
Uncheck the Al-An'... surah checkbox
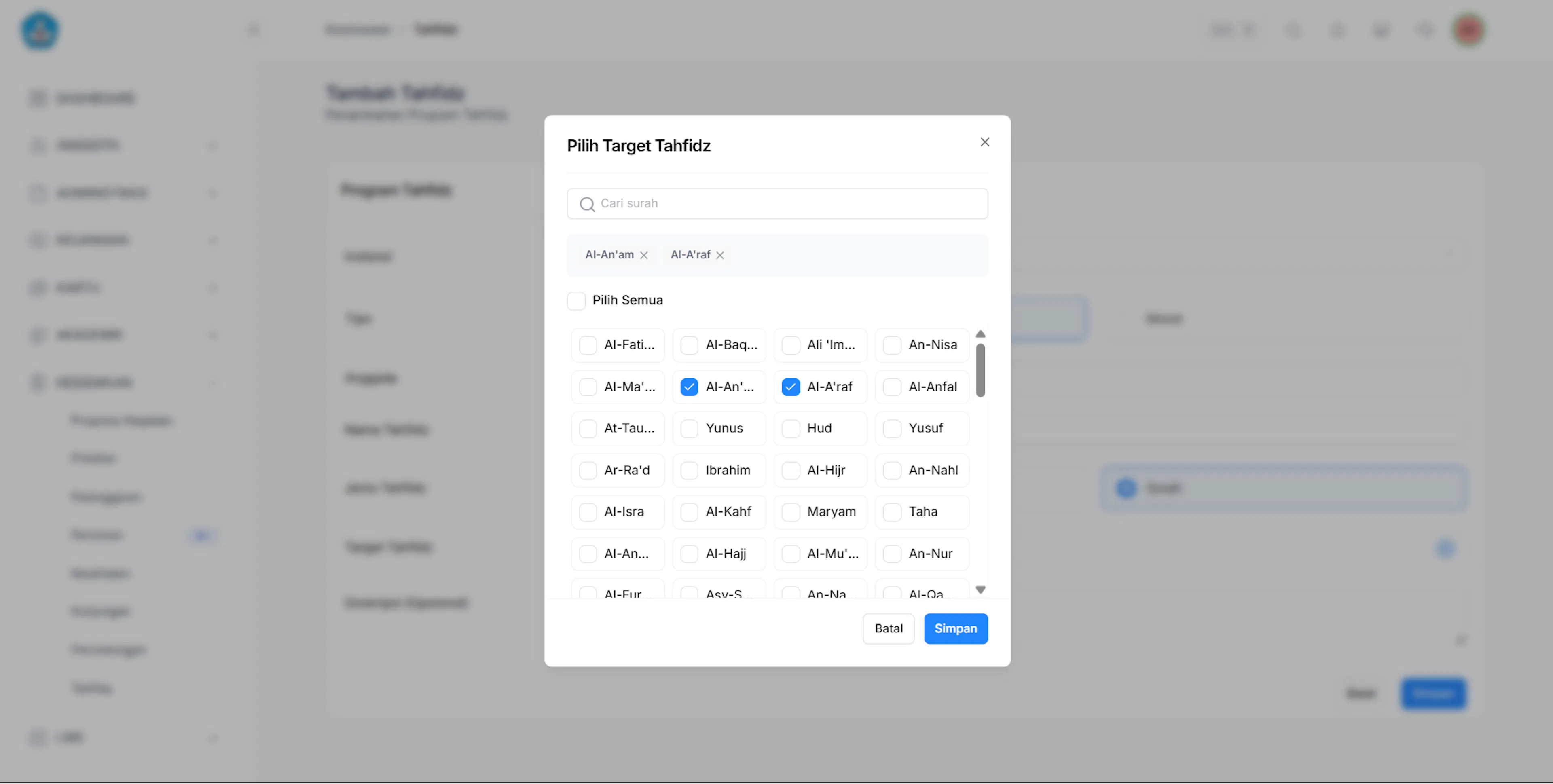(x=689, y=387)
